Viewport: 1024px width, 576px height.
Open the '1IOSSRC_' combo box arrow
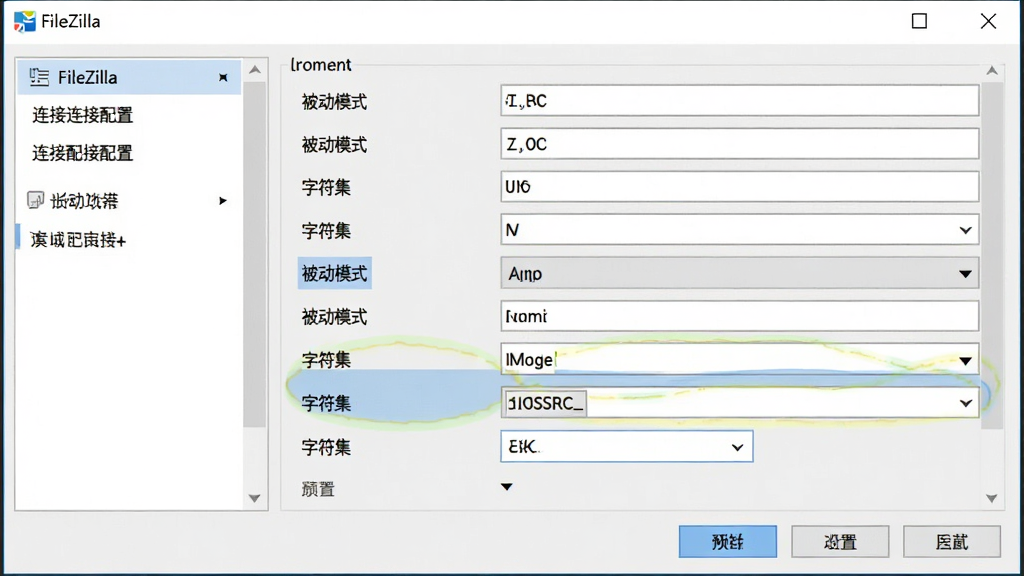[965, 403]
